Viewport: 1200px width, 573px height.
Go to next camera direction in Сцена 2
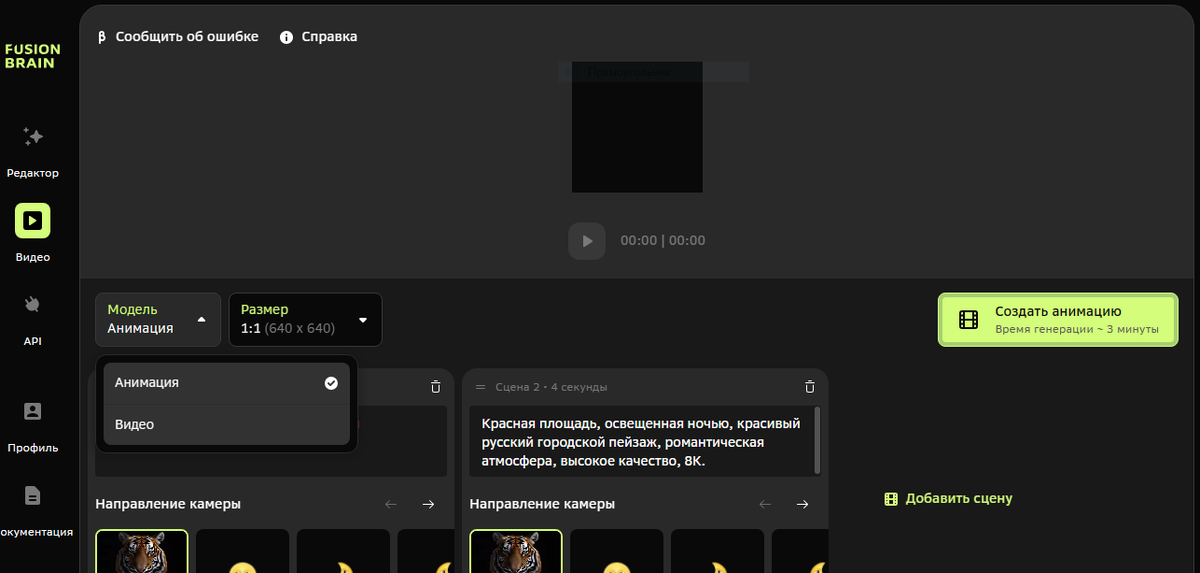(802, 504)
